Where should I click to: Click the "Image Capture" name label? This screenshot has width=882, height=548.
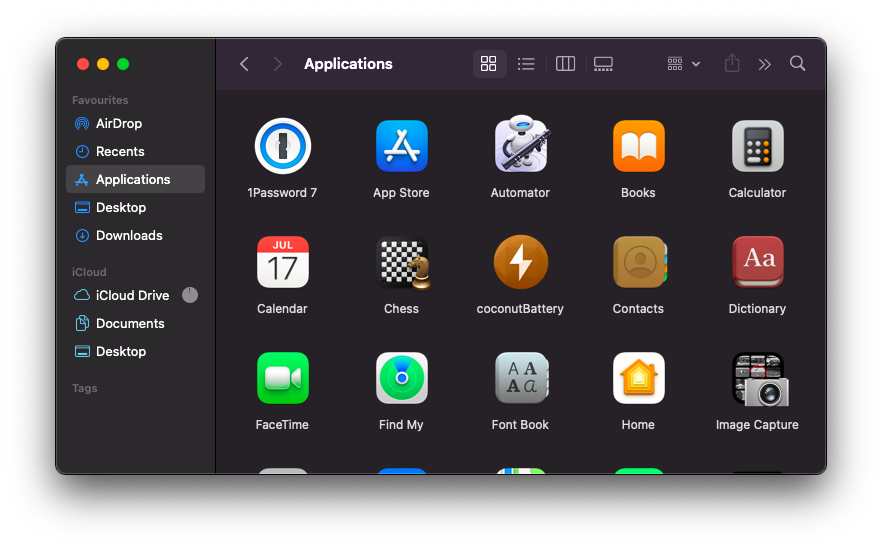[757, 424]
